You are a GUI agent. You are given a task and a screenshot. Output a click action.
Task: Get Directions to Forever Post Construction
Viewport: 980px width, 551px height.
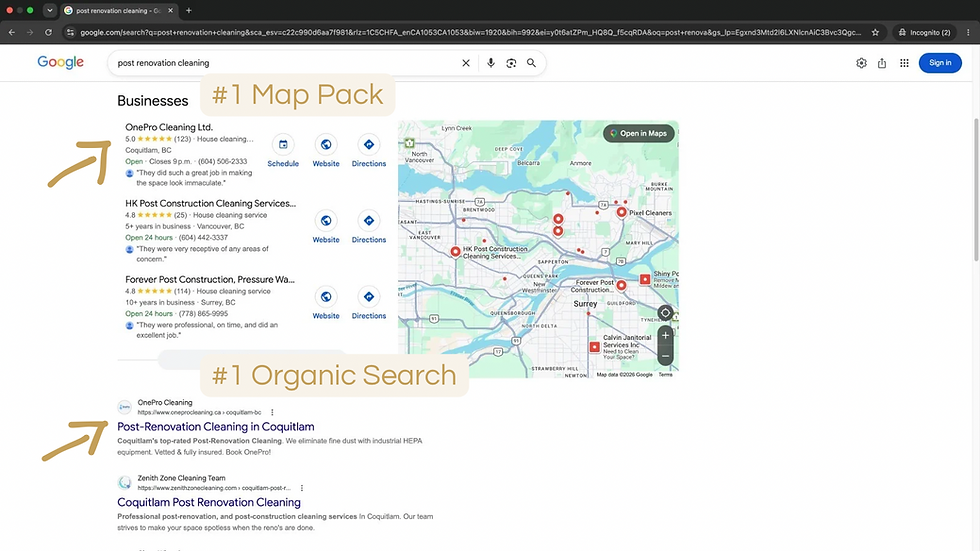tap(369, 304)
